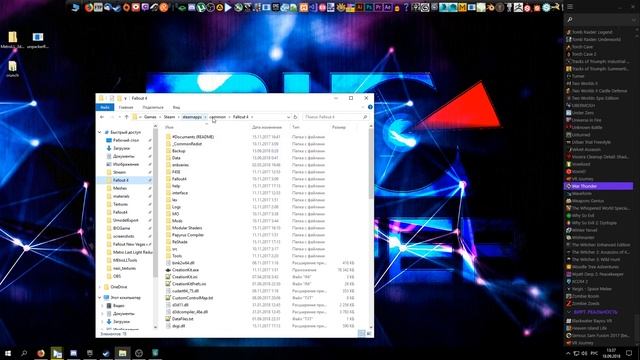Expand the OneDrive tree node
This screenshot has width=640, height=360.
pyautogui.click(x=100, y=287)
